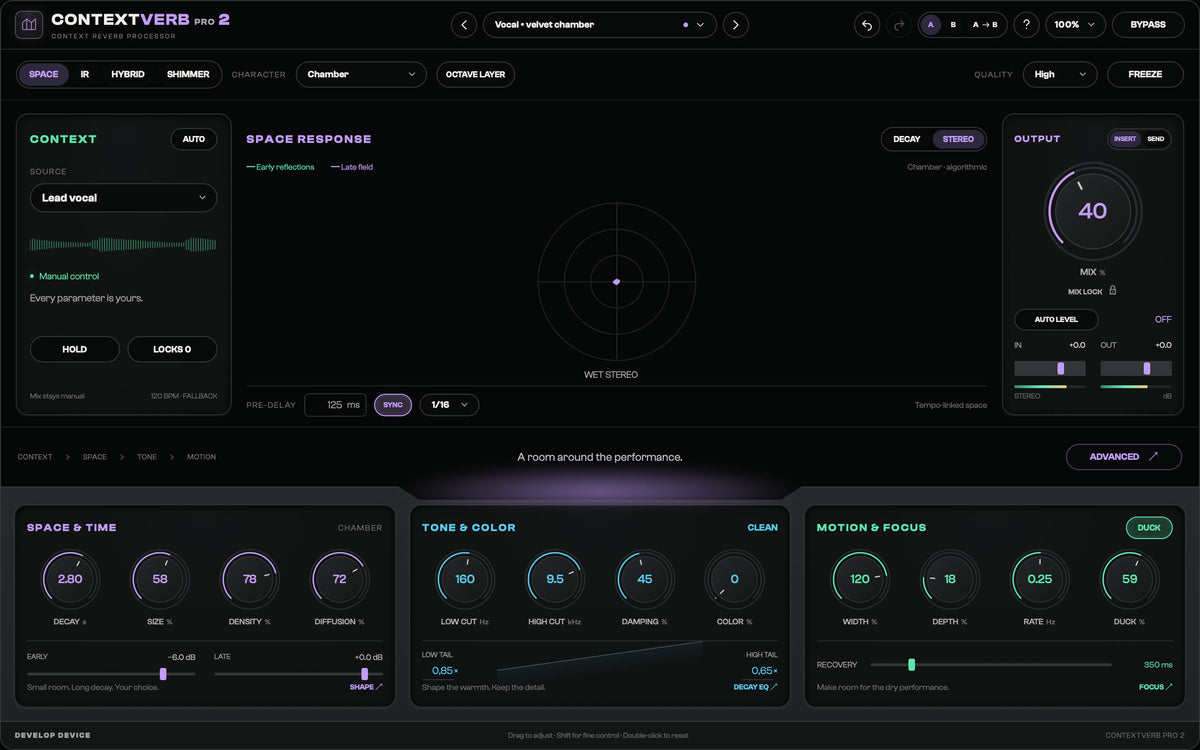This screenshot has width=1200, height=750.
Task: Select A state slot
Action: 931,25
